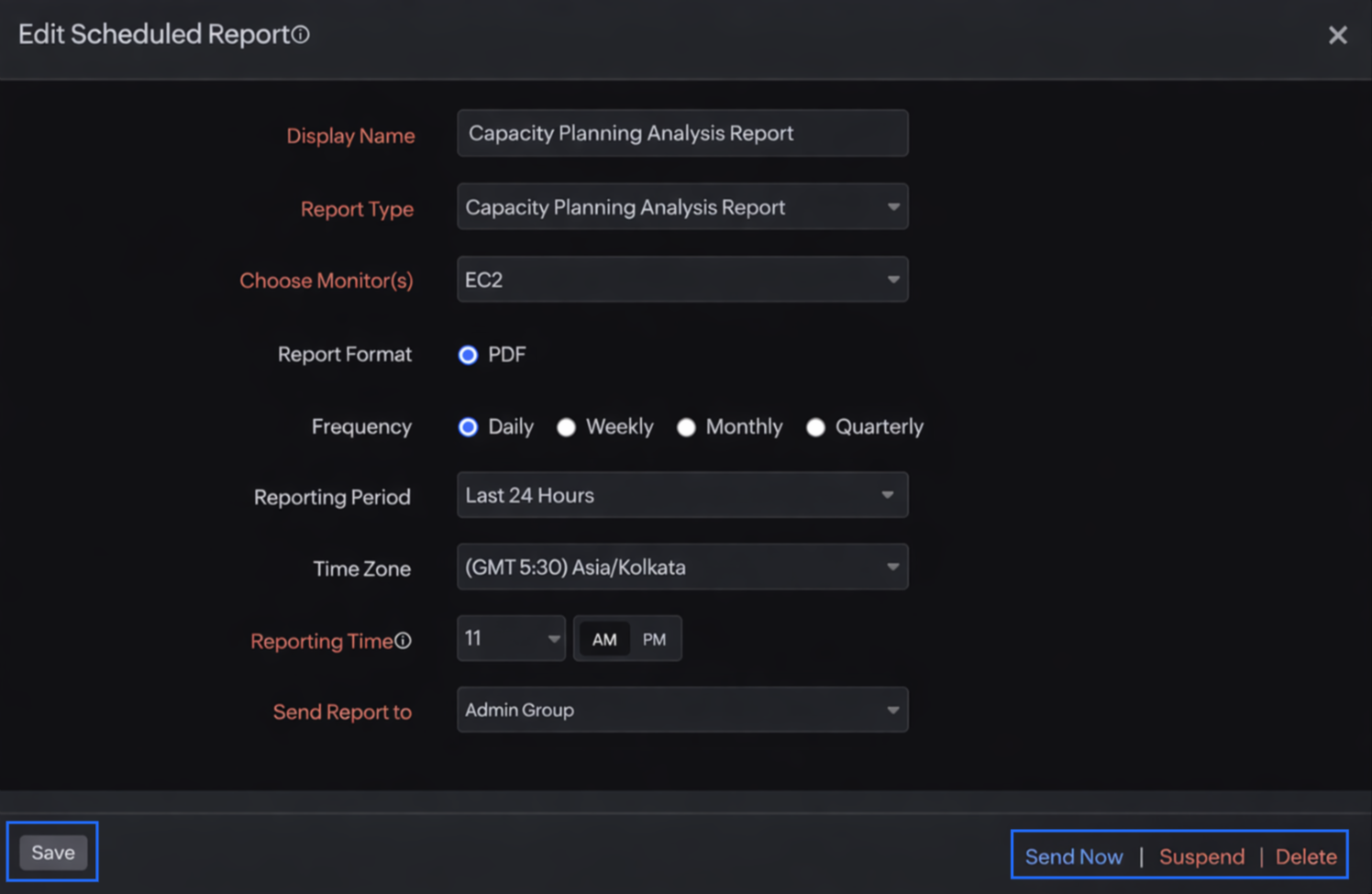Screen dimensions: 1372x894
Task: Open the Report Type dropdown
Action: click(x=682, y=207)
